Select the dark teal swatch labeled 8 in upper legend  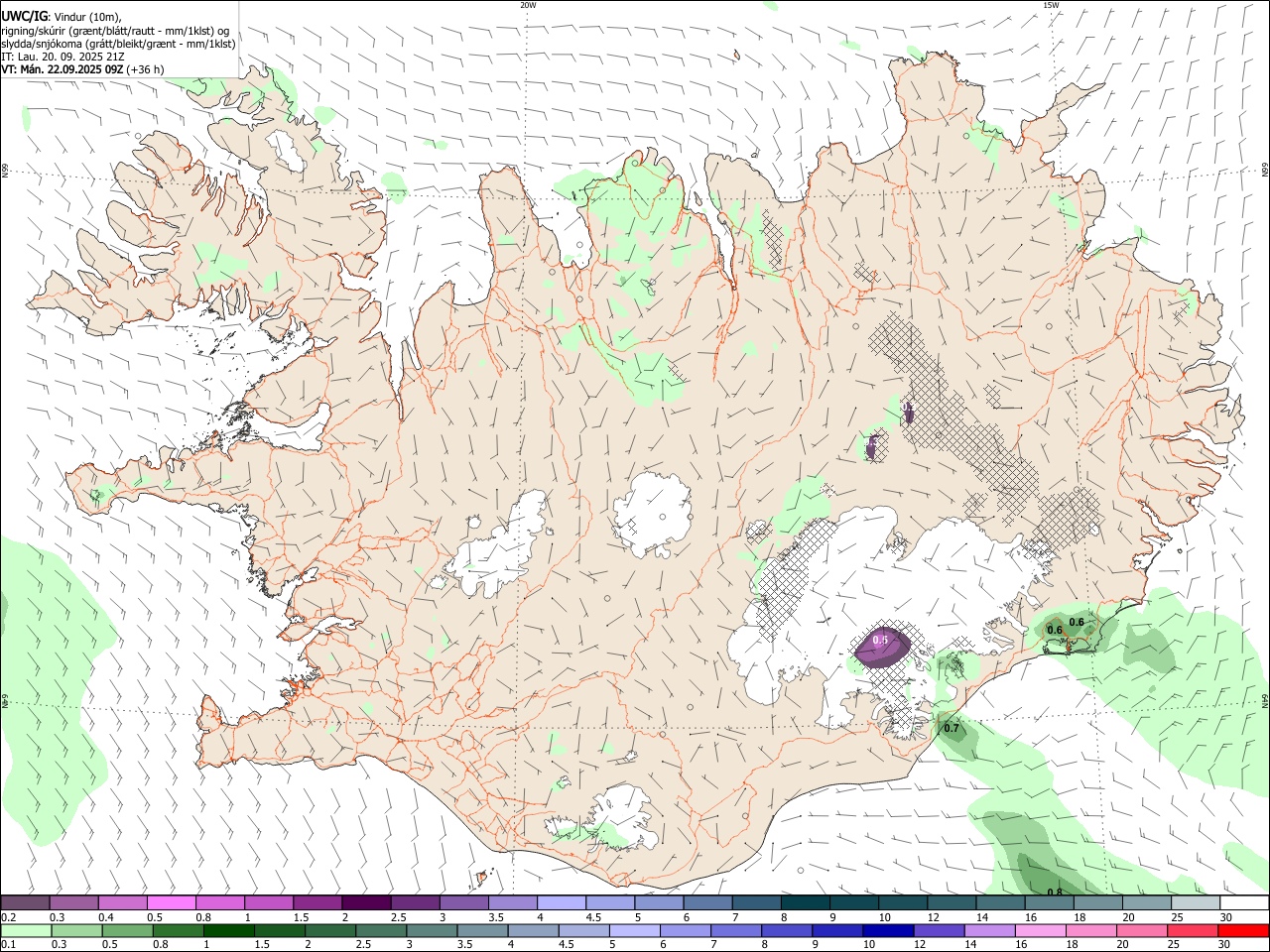805,903
